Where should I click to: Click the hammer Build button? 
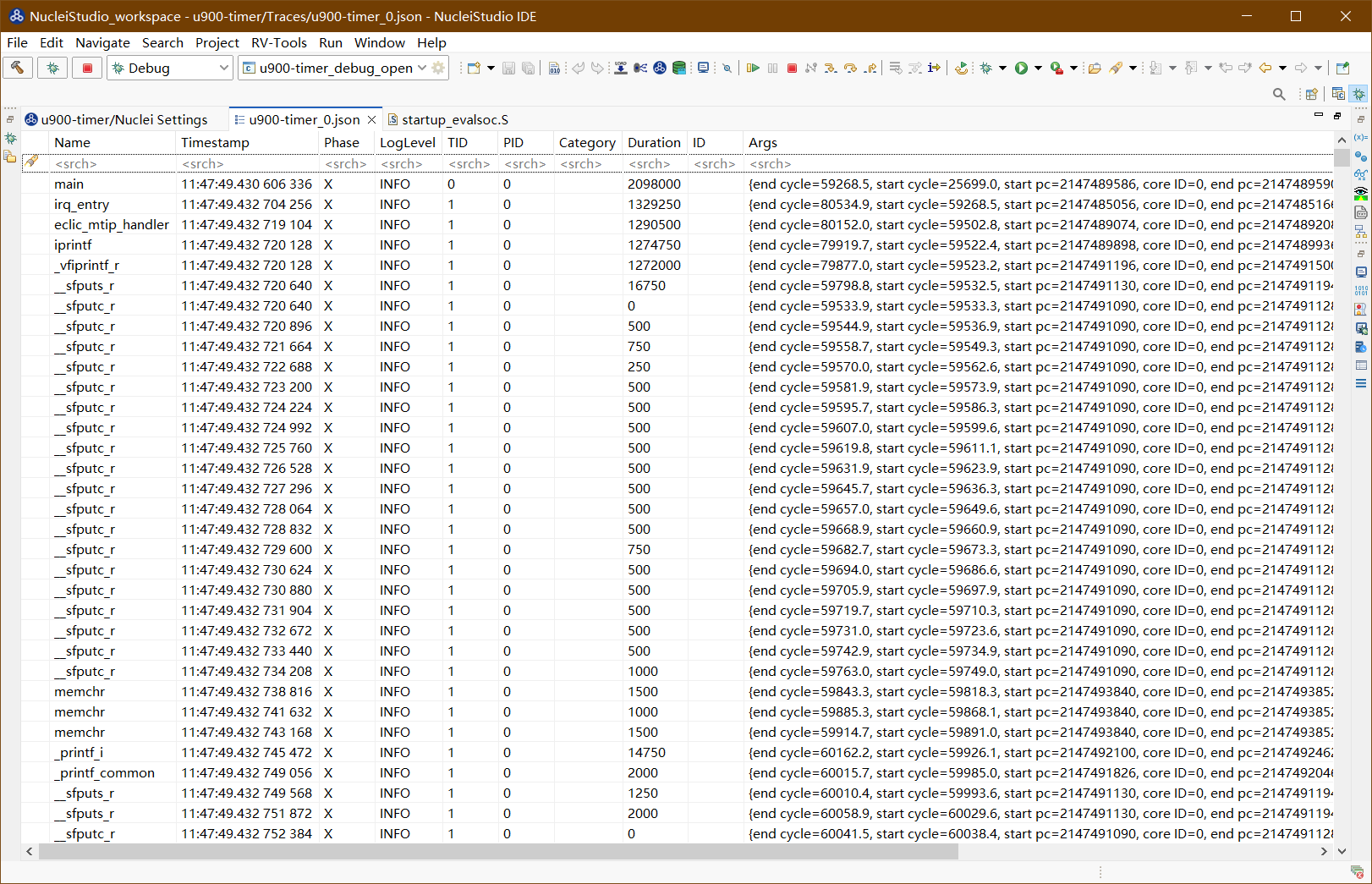pyautogui.click(x=18, y=68)
